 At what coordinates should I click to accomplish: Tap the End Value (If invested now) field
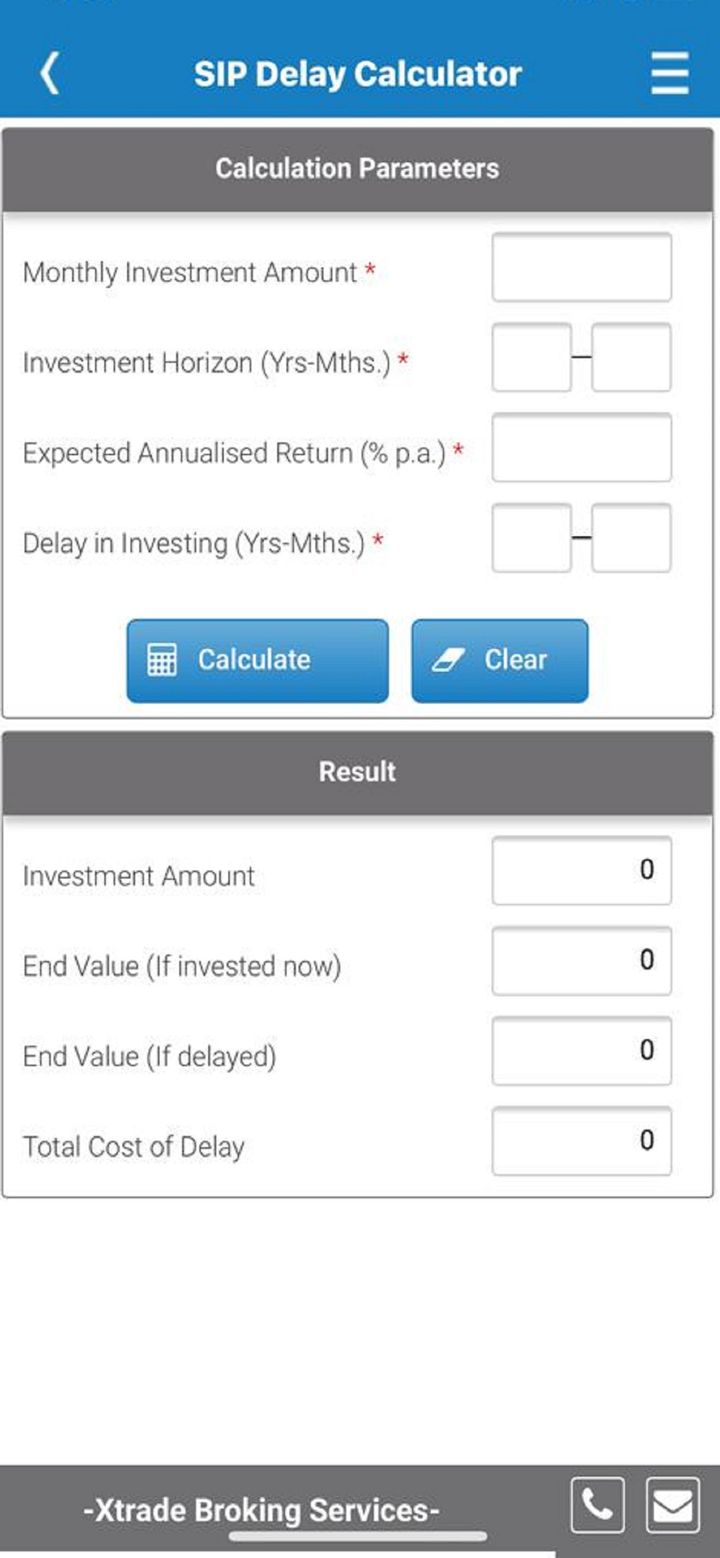(581, 961)
